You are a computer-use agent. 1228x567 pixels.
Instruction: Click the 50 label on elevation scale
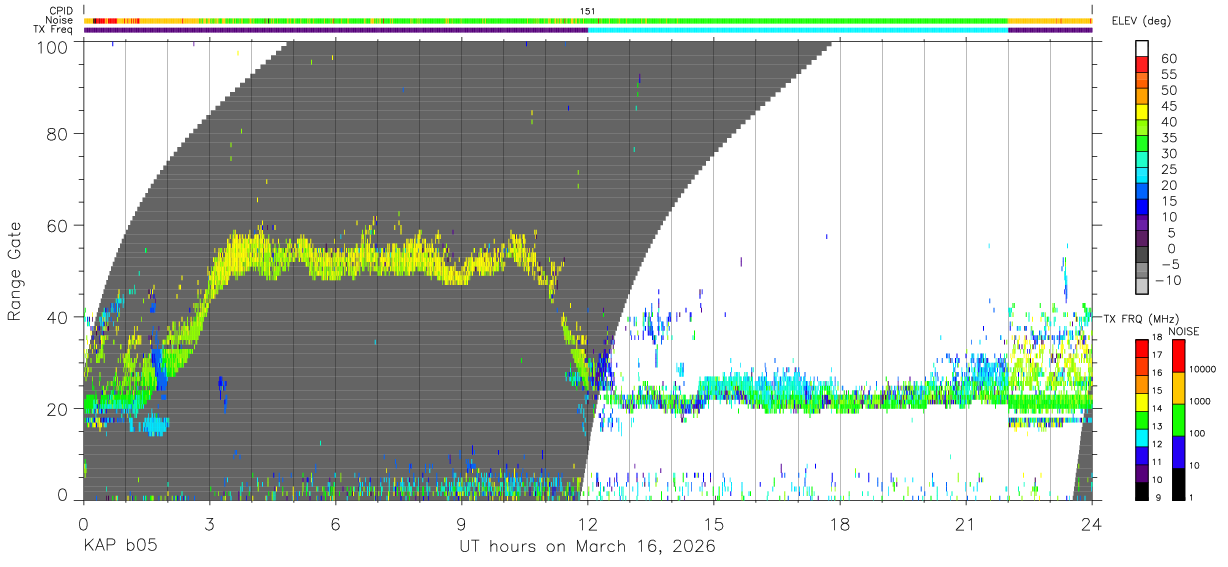pyautogui.click(x=1167, y=91)
